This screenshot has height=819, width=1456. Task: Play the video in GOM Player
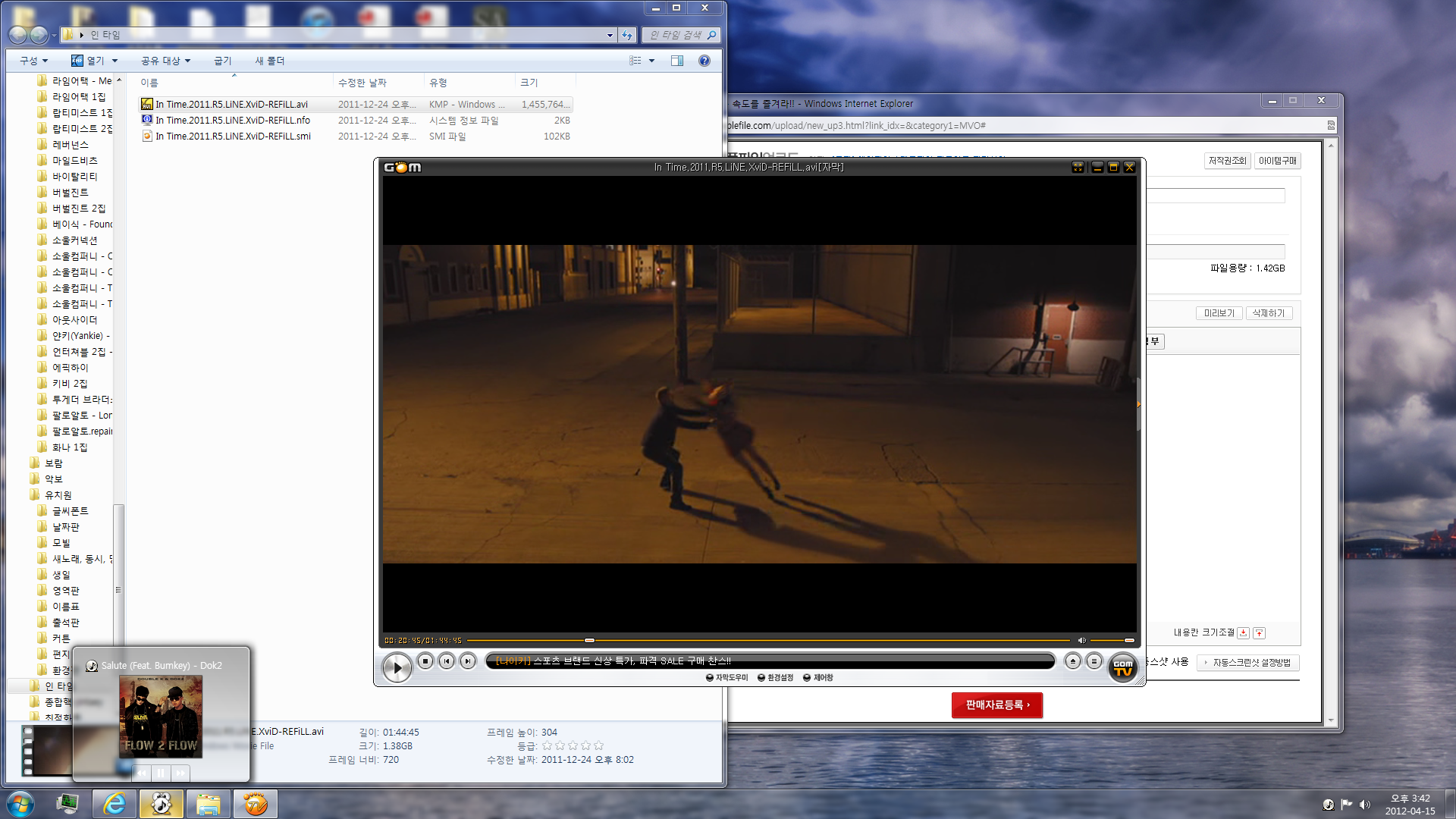[396, 667]
